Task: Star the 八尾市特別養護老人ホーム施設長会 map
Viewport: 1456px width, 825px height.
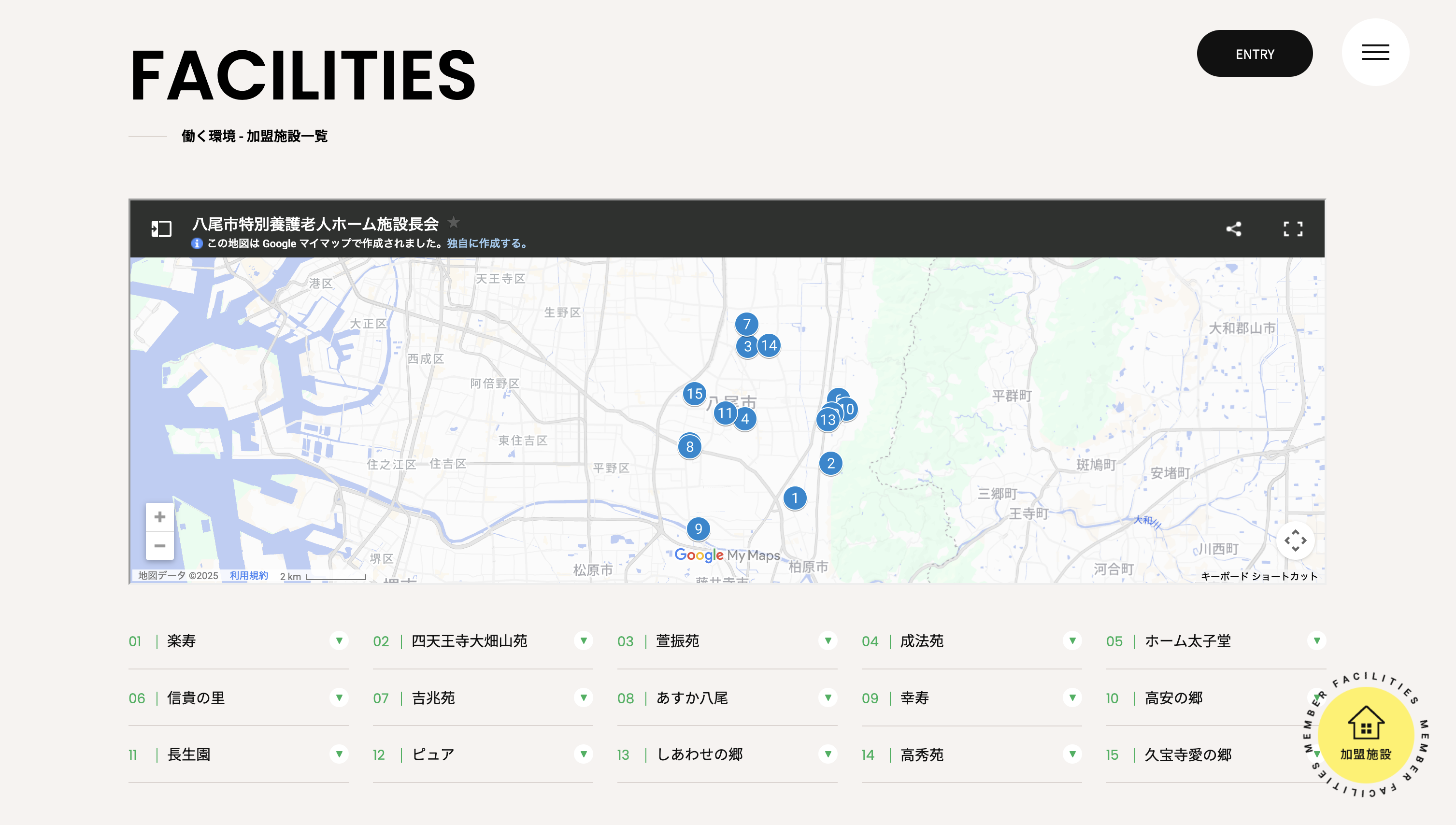Action: tap(453, 222)
